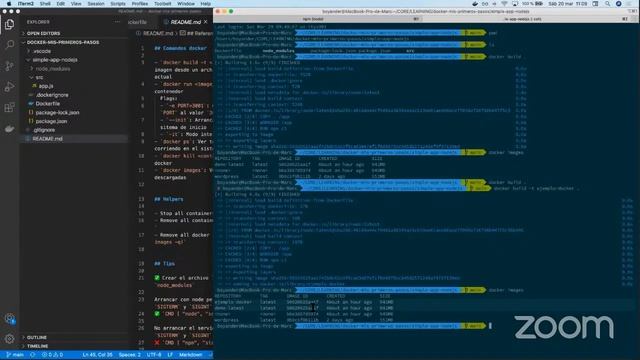
Task: Open .dockerignore in the file tree
Action: pyautogui.click(x=52, y=95)
